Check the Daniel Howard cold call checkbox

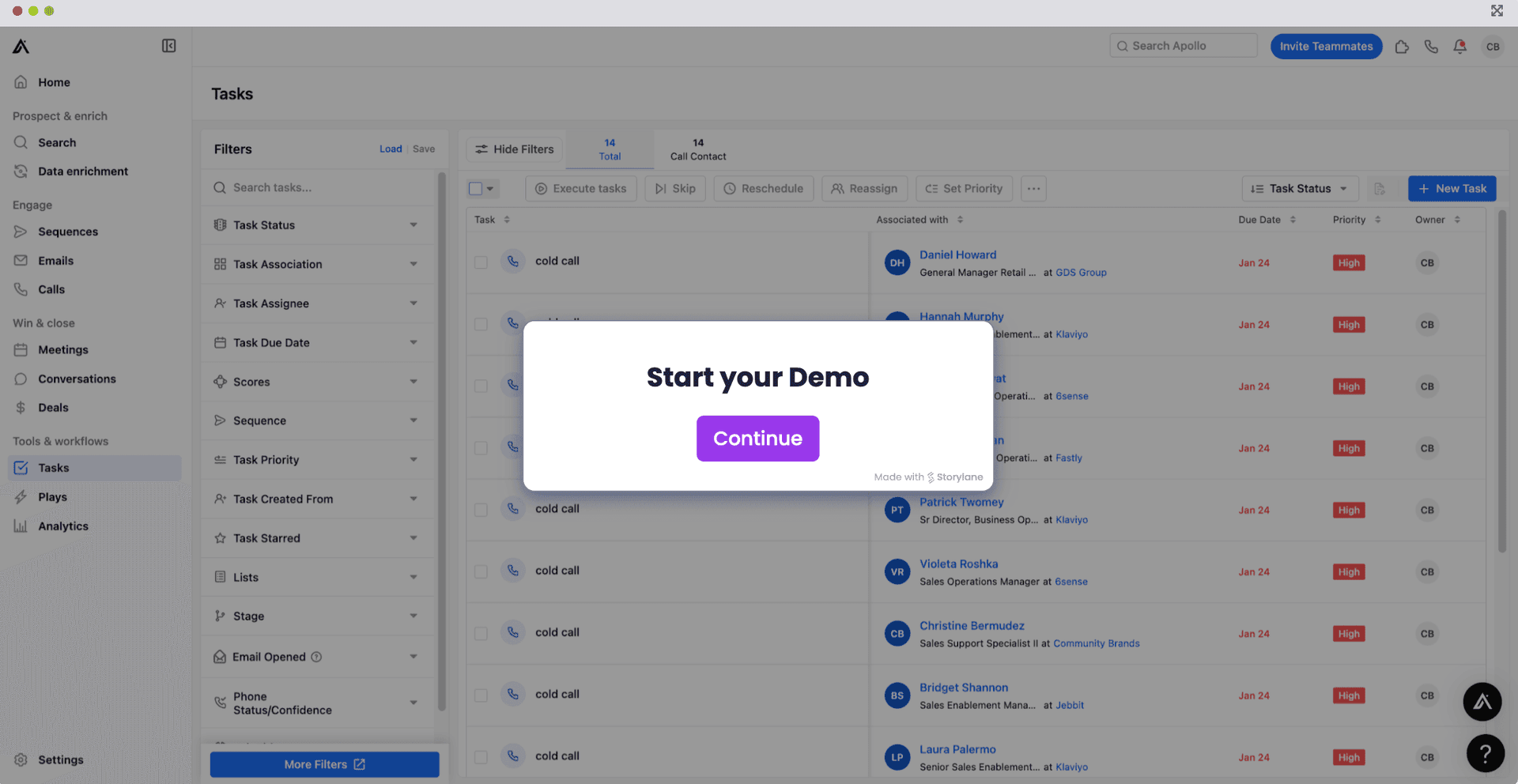tap(481, 262)
